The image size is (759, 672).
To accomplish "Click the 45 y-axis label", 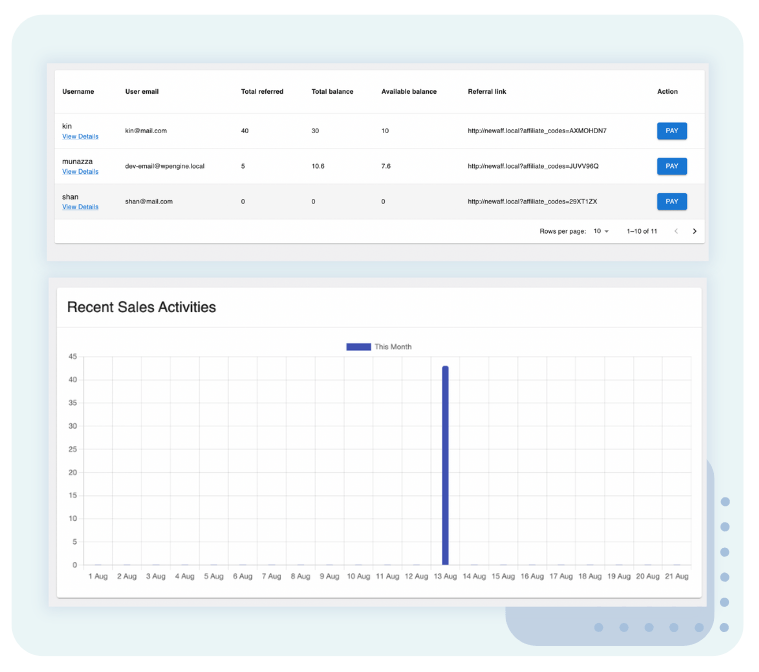I will (x=73, y=357).
